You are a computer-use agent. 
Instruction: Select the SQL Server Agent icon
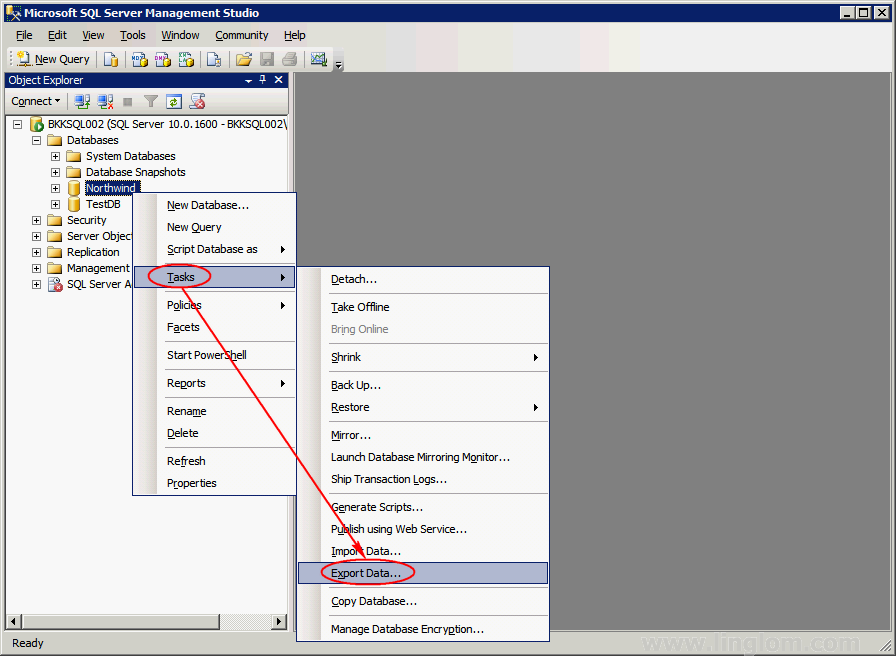55,284
